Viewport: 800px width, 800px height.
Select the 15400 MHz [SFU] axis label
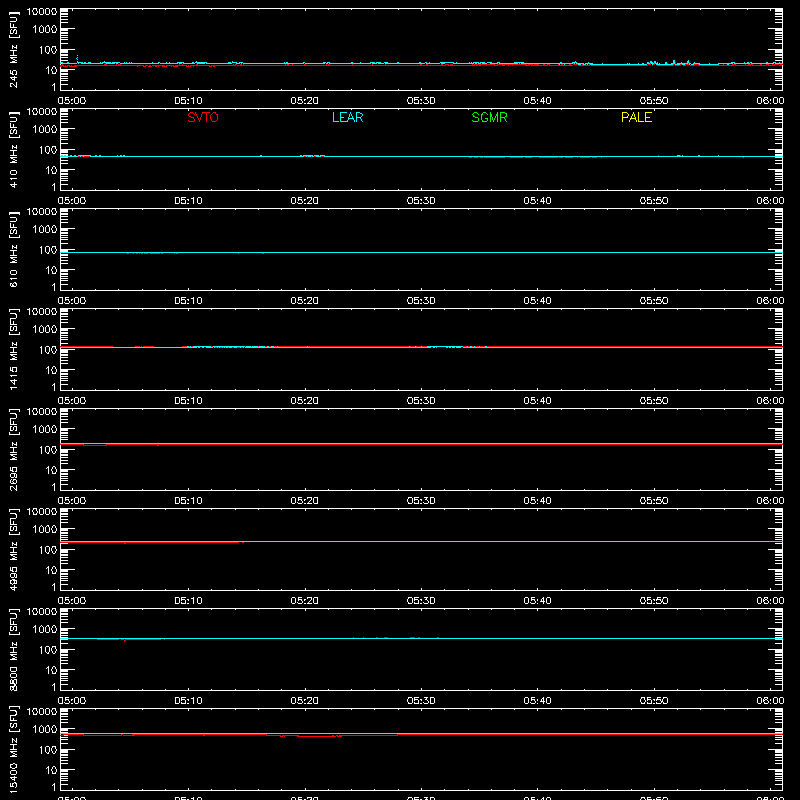(13, 749)
